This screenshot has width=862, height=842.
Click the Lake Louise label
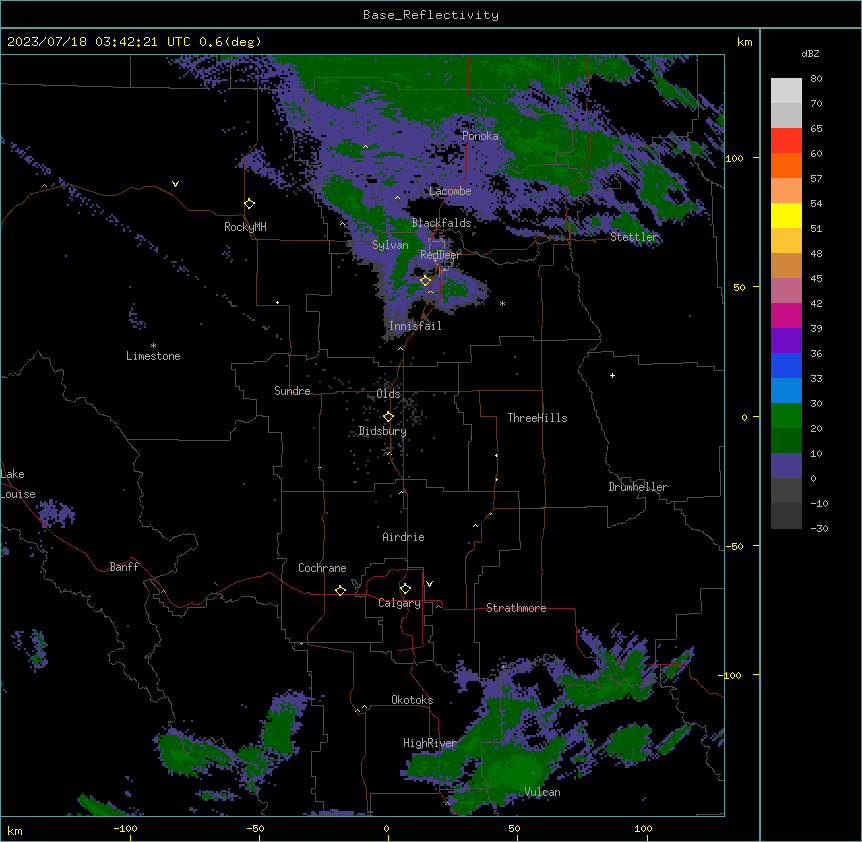(x=18, y=484)
